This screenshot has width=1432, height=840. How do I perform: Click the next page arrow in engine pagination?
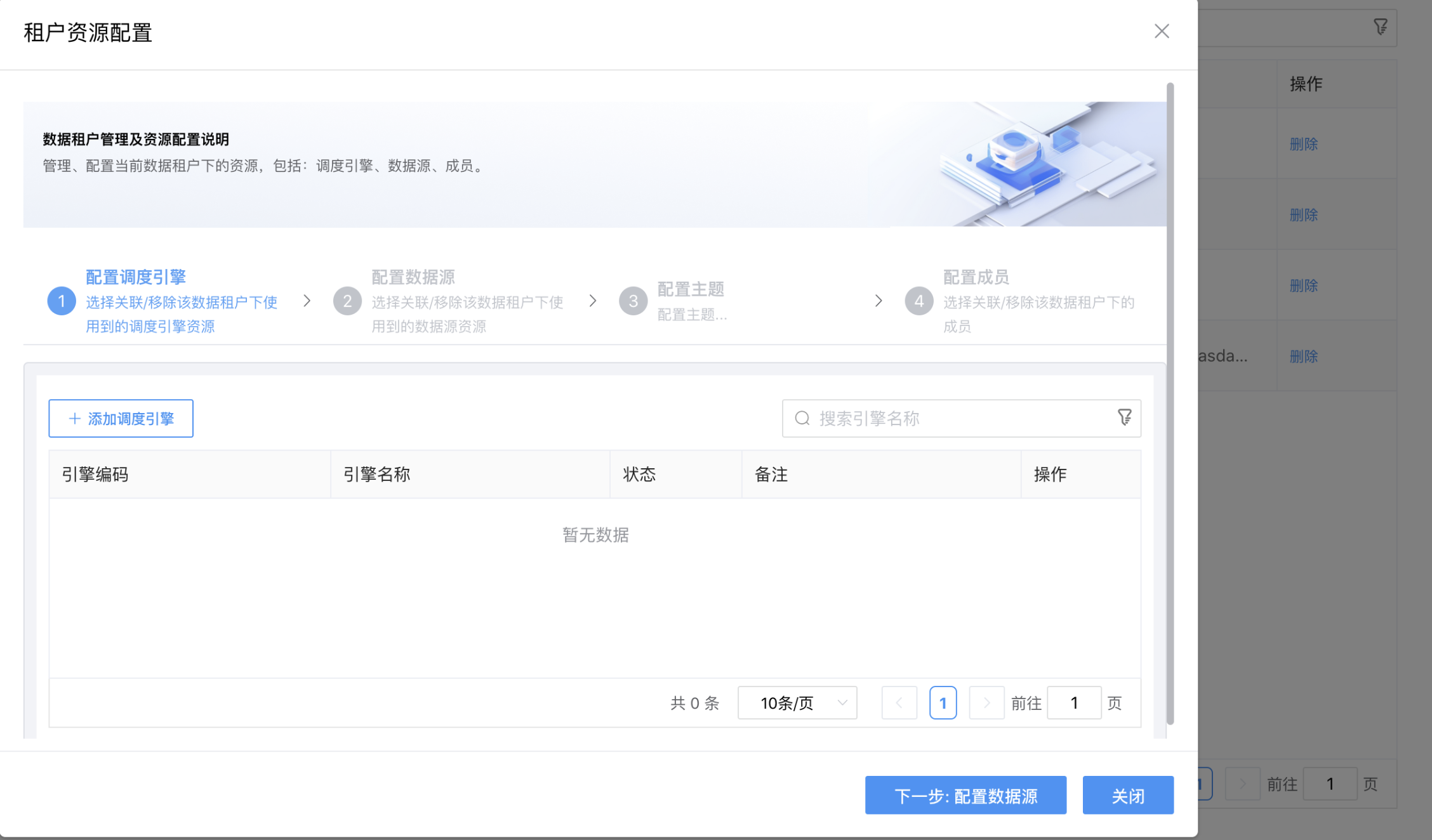pos(986,702)
